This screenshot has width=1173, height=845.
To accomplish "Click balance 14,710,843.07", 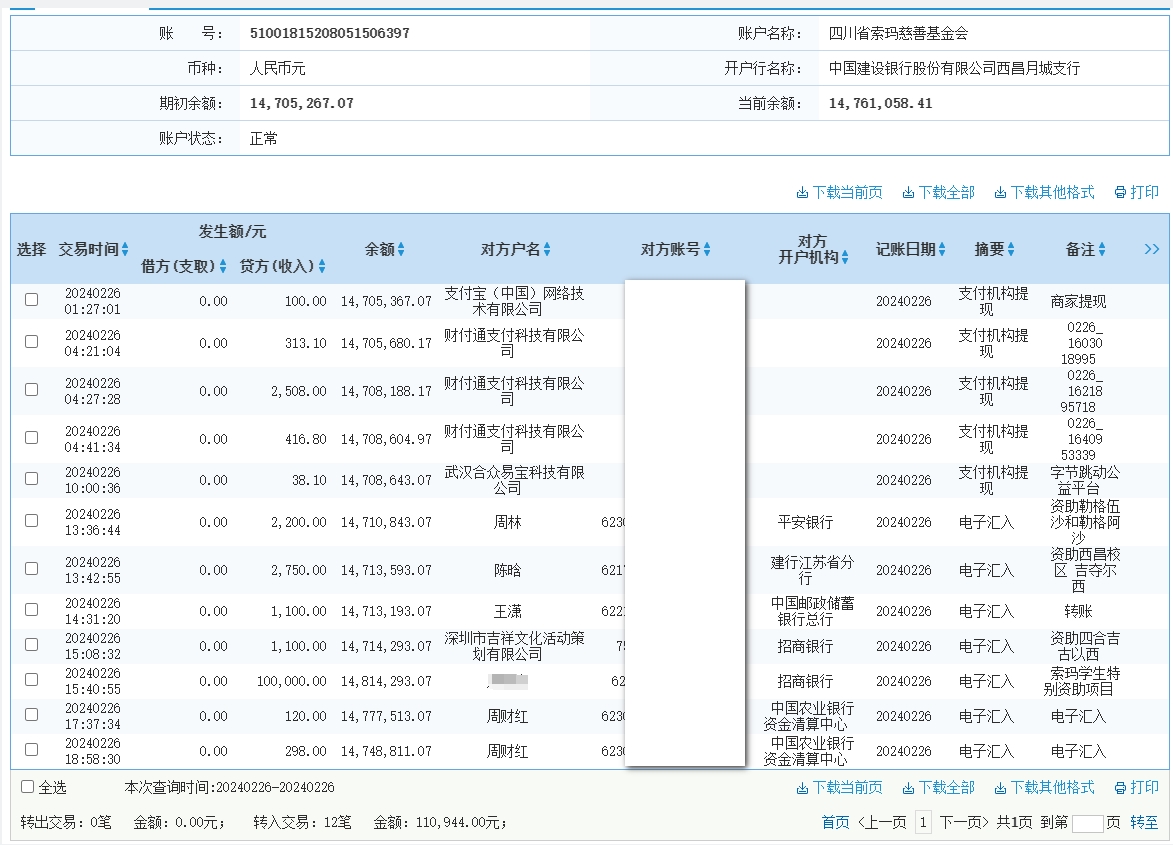I will tap(386, 522).
